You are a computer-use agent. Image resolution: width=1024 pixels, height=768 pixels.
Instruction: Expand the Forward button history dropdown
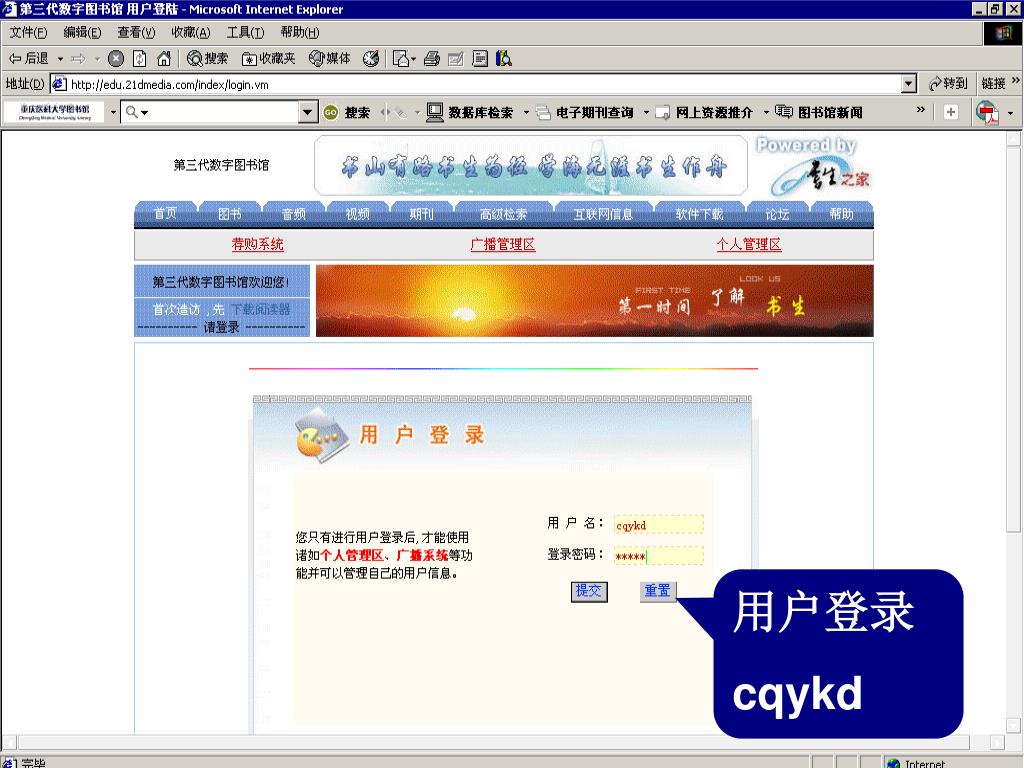coord(97,59)
